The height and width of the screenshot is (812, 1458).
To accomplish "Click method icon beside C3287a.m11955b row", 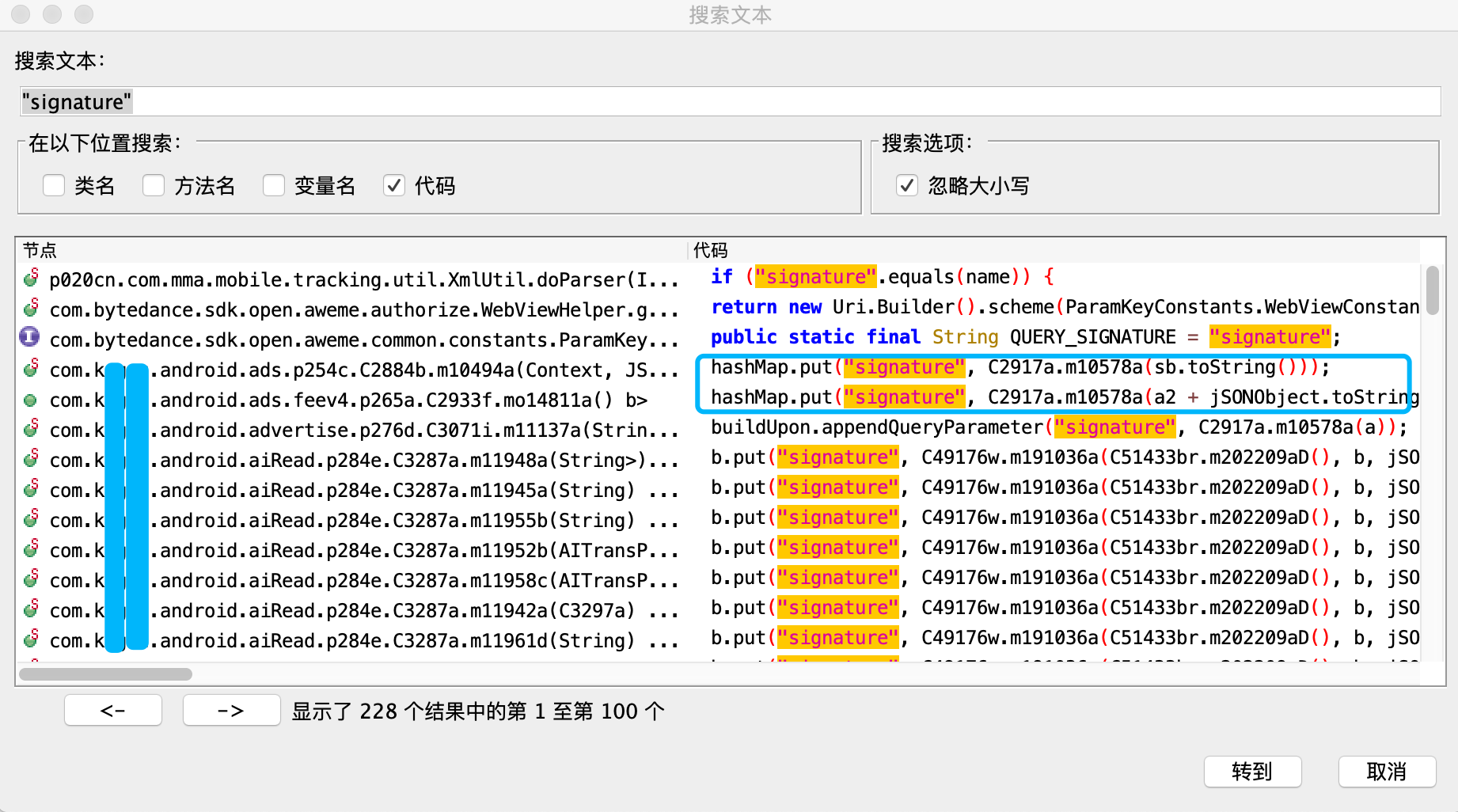I will point(31,518).
